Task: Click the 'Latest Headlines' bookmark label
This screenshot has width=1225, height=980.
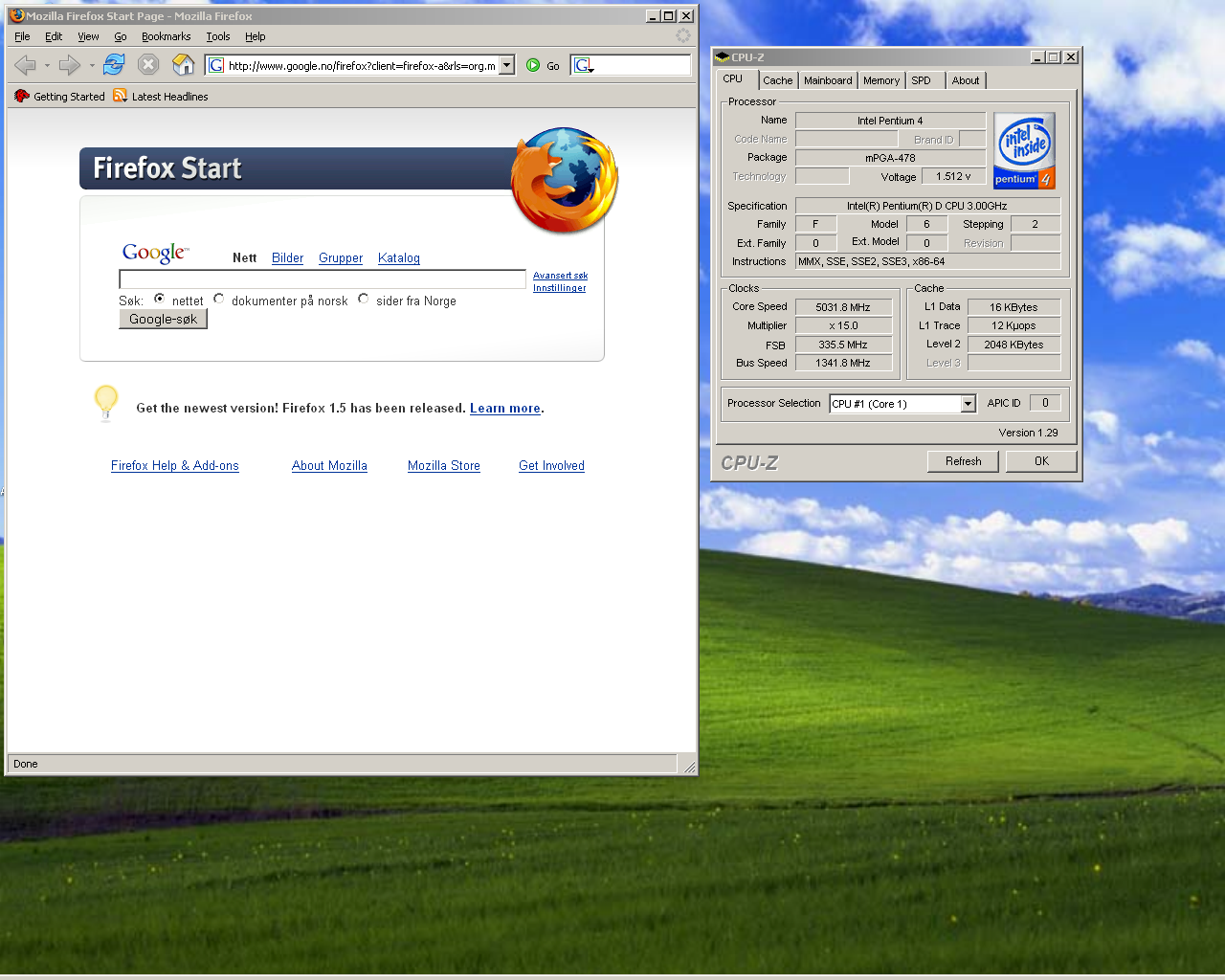Action: click(x=169, y=97)
